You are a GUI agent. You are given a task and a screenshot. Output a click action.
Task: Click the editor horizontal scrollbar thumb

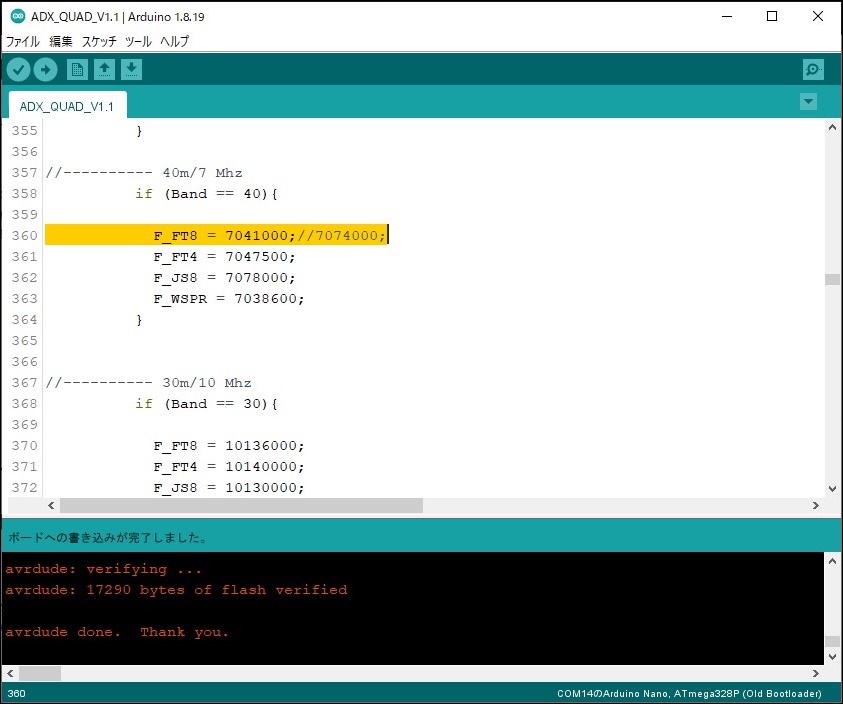click(x=241, y=506)
